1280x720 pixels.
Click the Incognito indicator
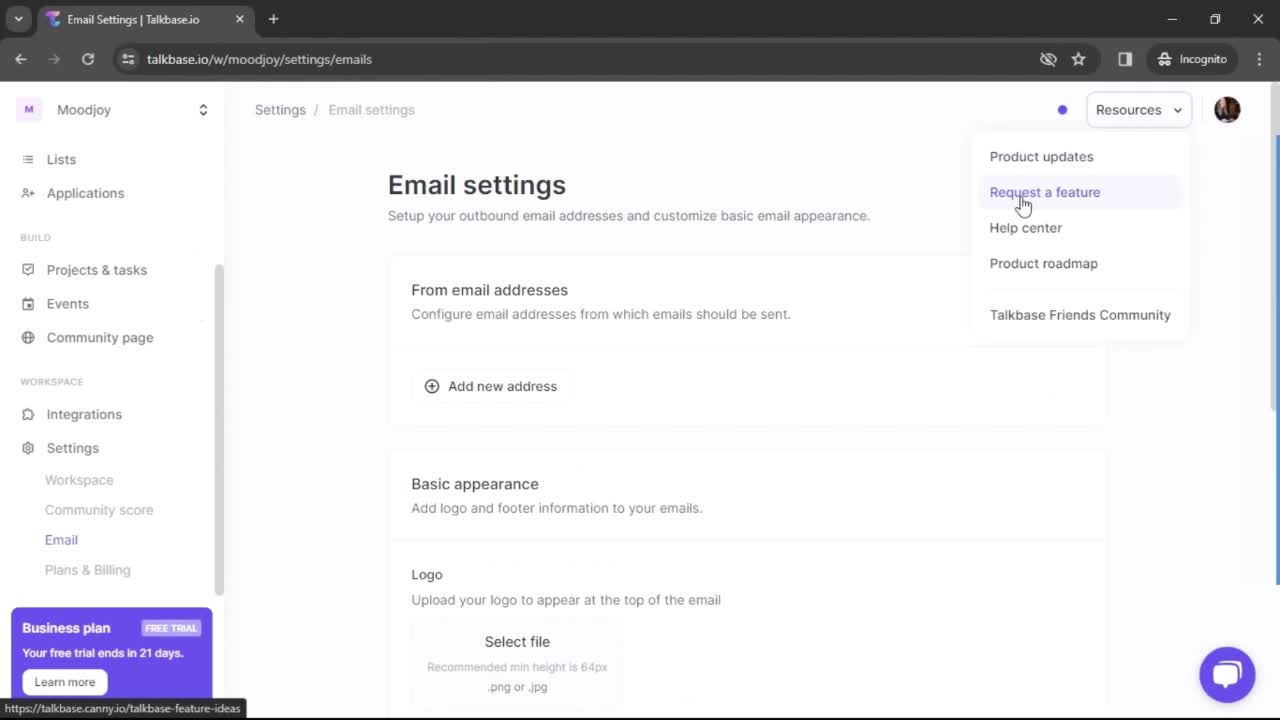click(1192, 59)
